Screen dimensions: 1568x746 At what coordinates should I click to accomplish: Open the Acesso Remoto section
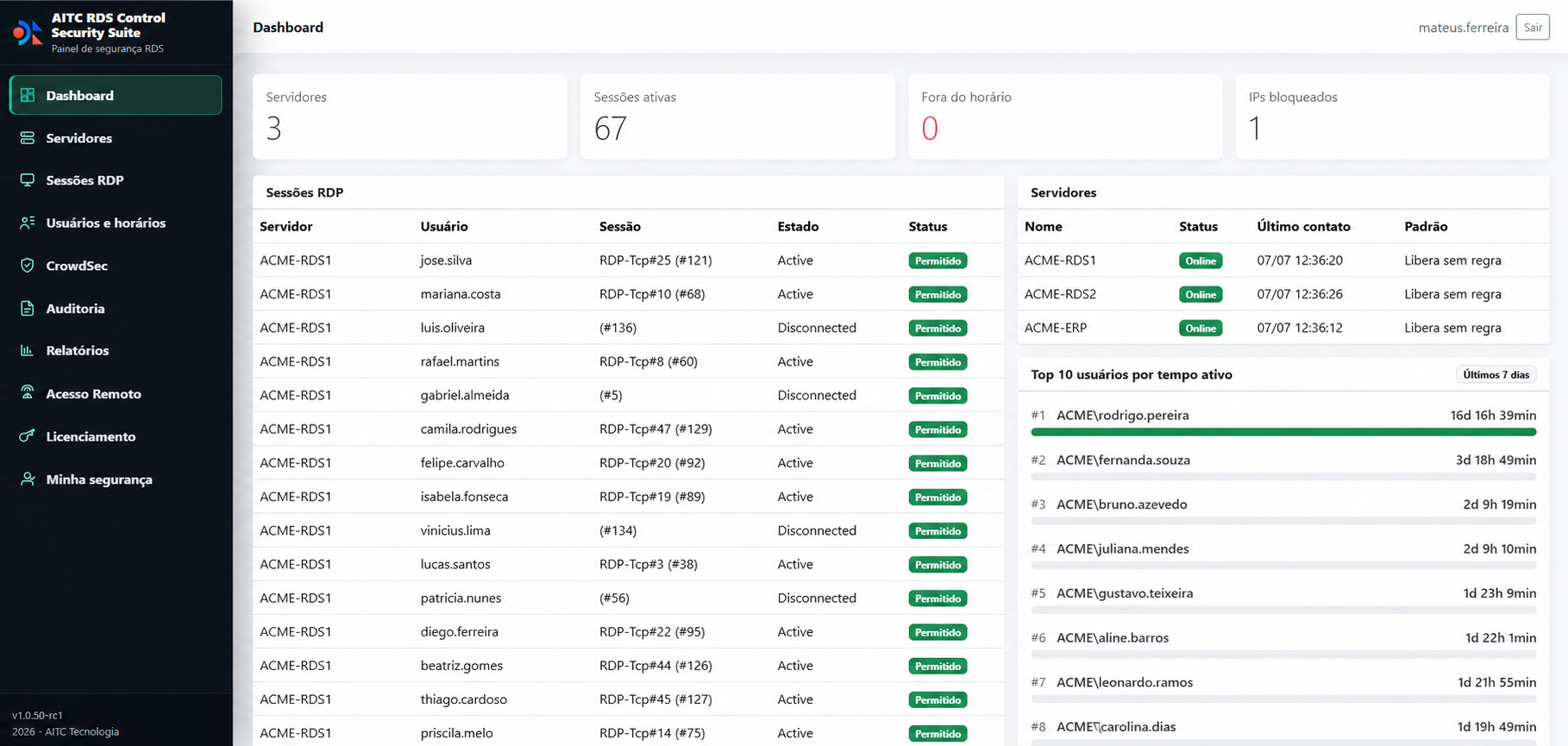tap(116, 393)
